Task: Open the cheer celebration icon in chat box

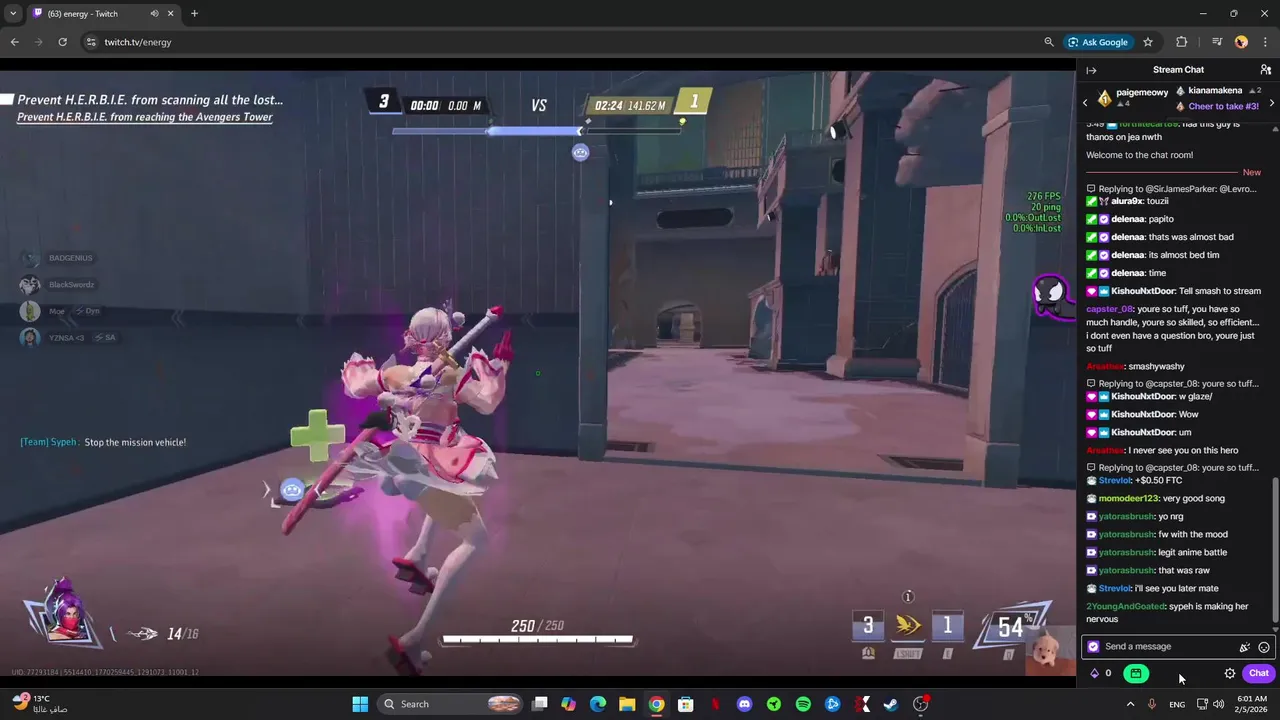Action: [1245, 647]
